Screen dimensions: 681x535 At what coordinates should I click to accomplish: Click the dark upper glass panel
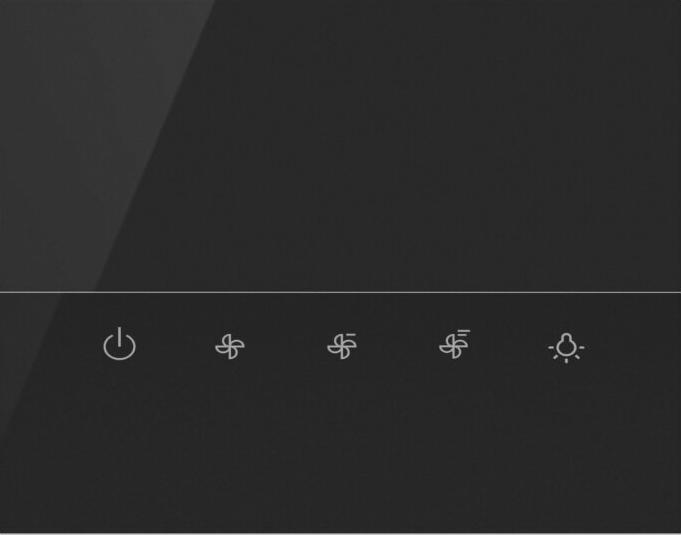340,145
